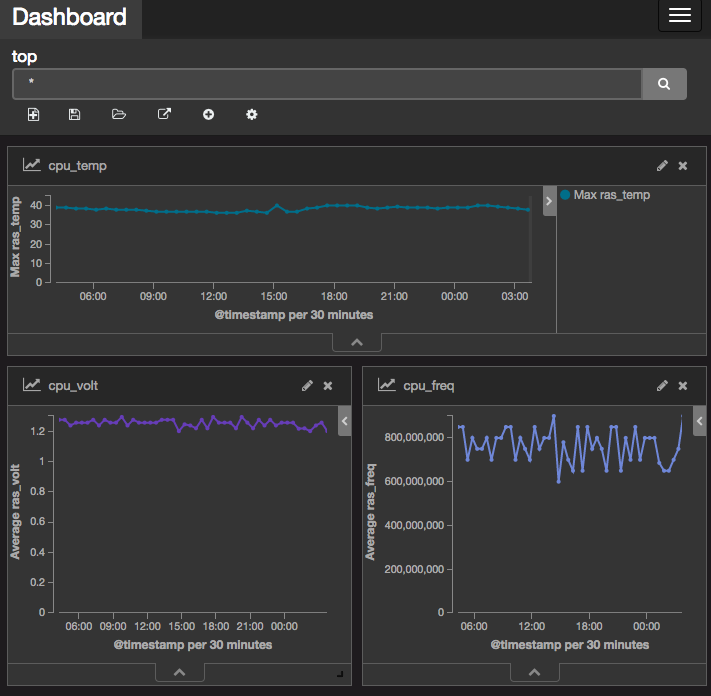Screen dimensions: 711x696
Task: Show the cpu_volt legend
Action: tap(344, 421)
